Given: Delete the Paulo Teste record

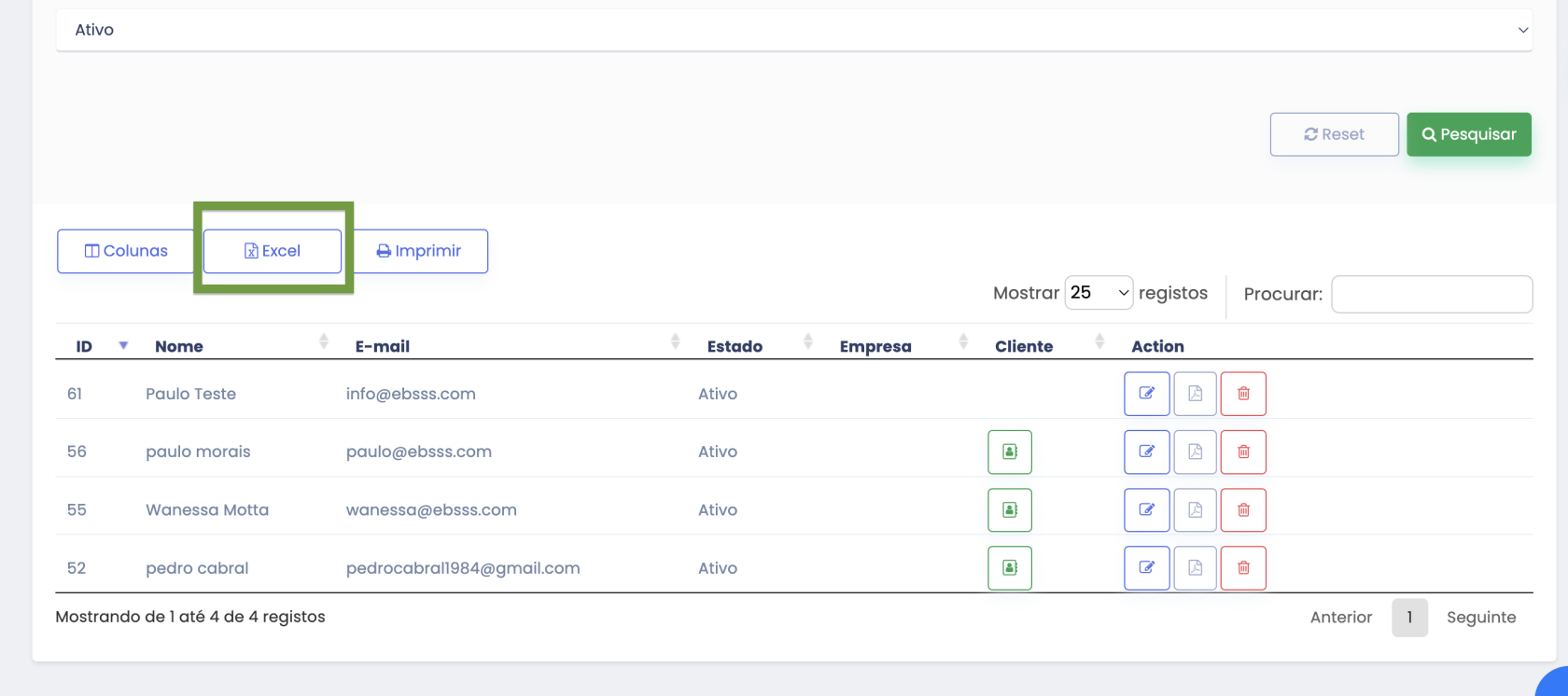Looking at the screenshot, I should pos(1243,394).
